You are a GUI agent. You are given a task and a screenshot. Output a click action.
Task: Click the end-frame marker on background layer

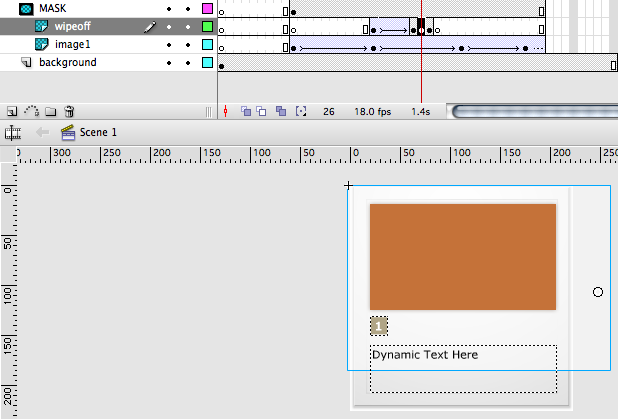[x=613, y=65]
